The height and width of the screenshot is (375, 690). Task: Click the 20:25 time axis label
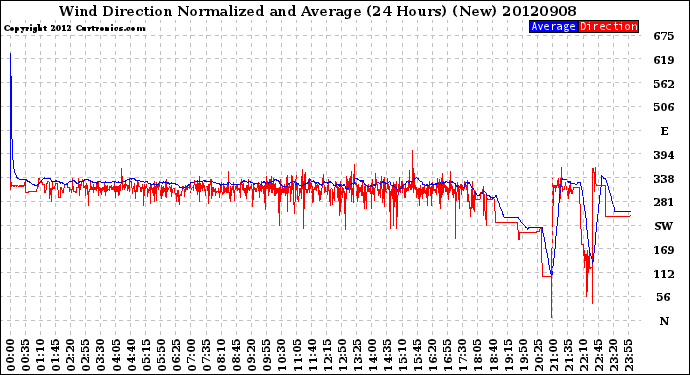point(538,355)
